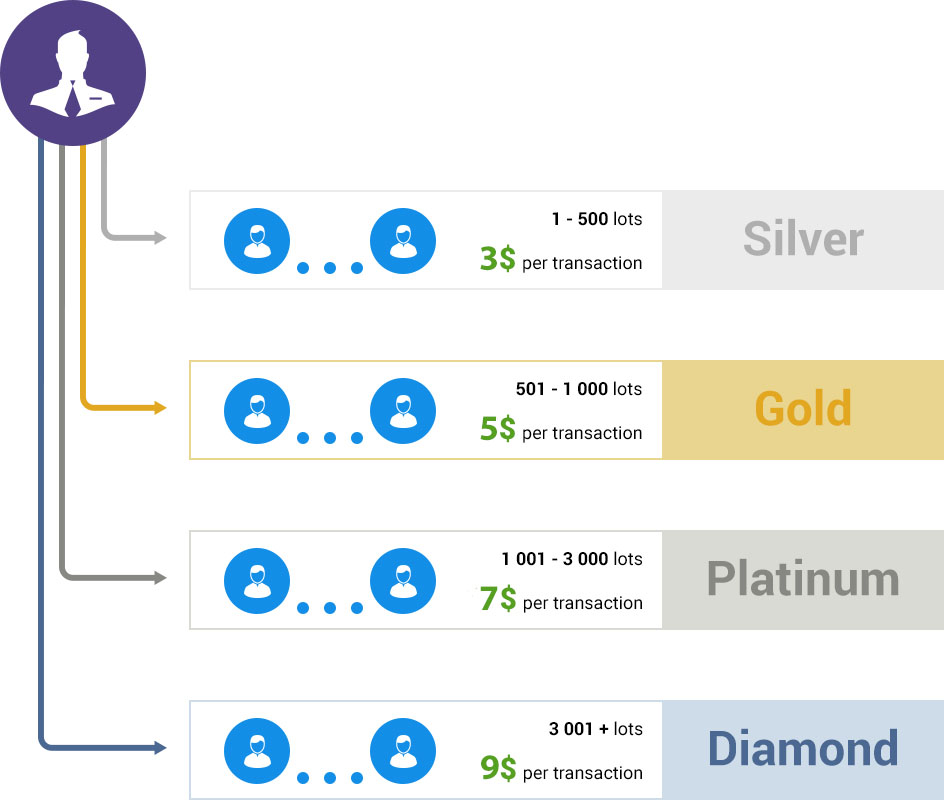This screenshot has height=800, width=945.
Task: Click the first user icon in Silver row
Action: point(257,241)
